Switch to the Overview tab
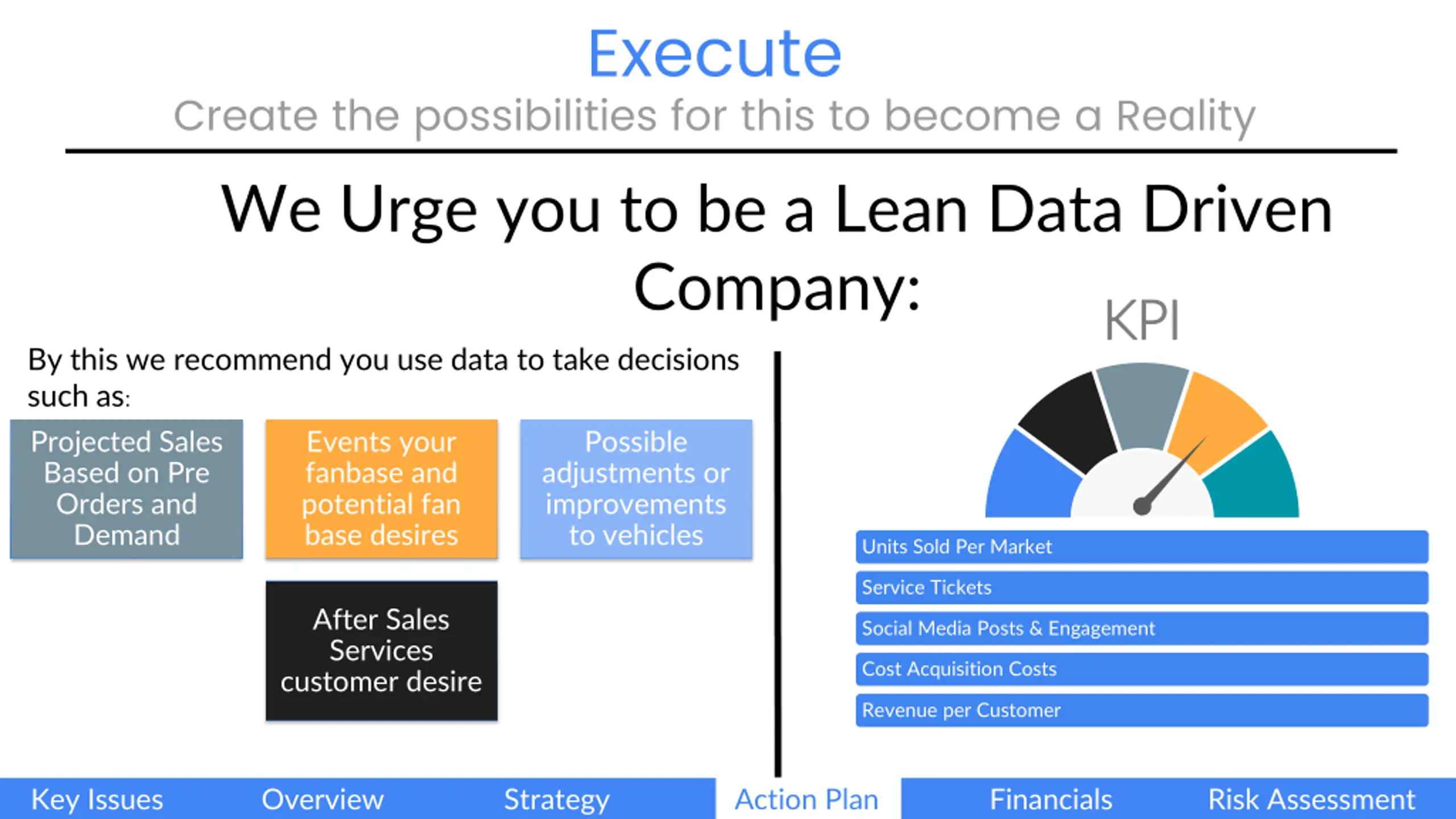This screenshot has height=819, width=1456. 322,799
